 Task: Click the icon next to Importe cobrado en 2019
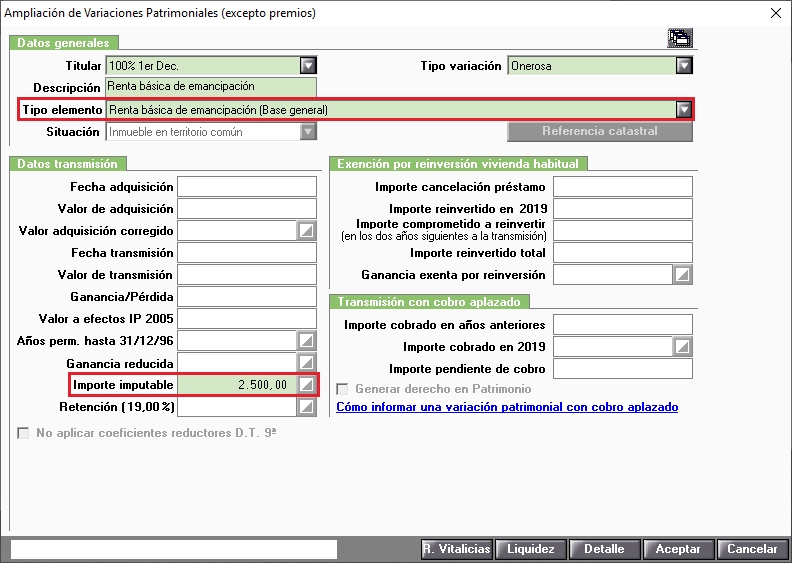pos(682,347)
